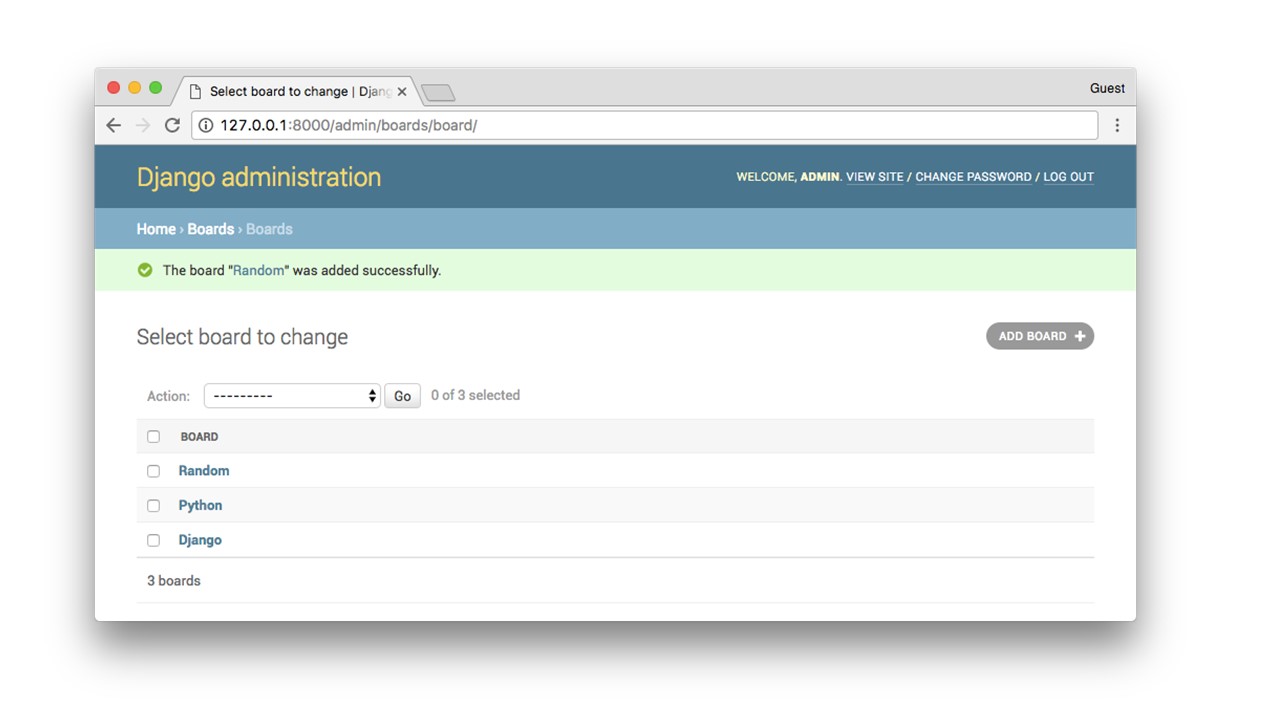The image size is (1280, 720).
Task: Click the green success checkmark icon
Action: pyautogui.click(x=145, y=270)
